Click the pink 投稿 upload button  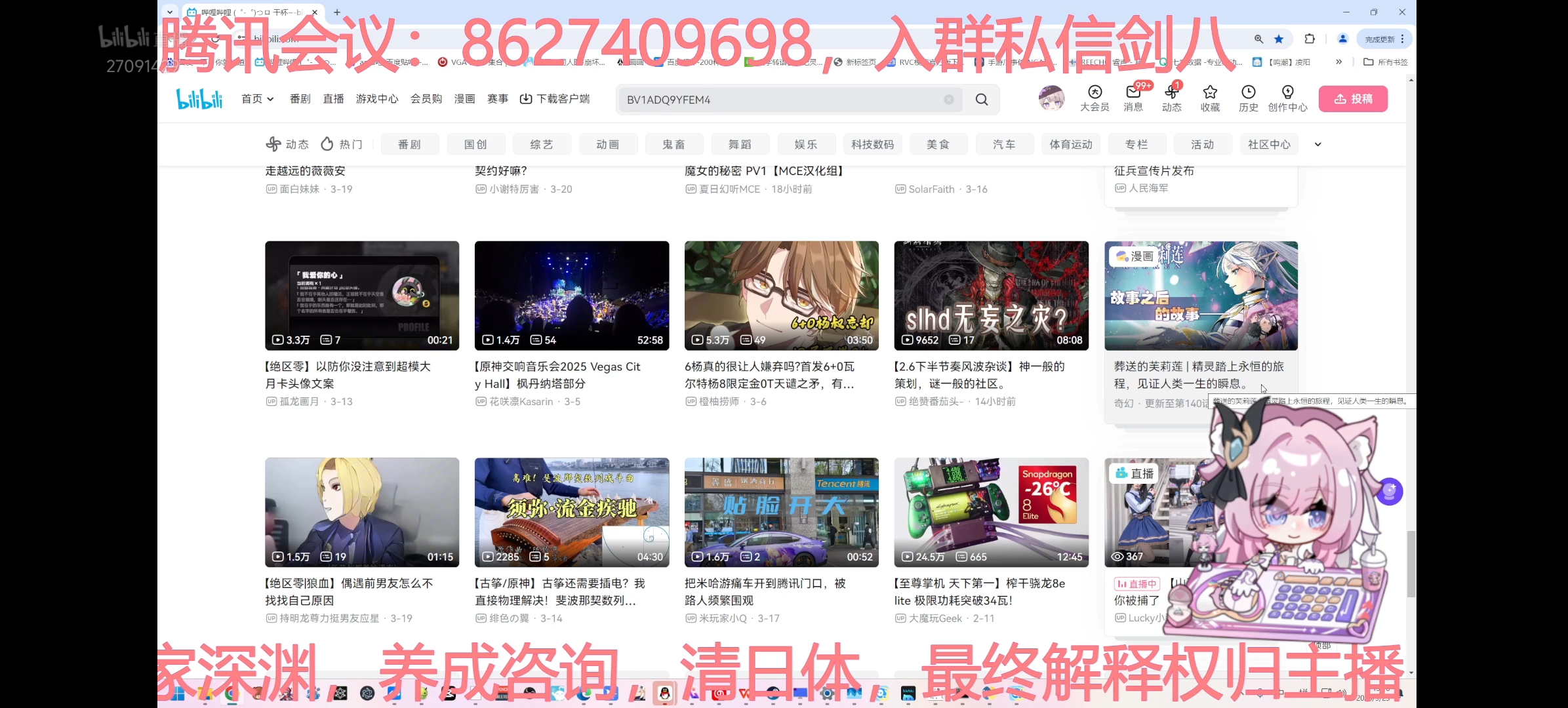click(1353, 99)
